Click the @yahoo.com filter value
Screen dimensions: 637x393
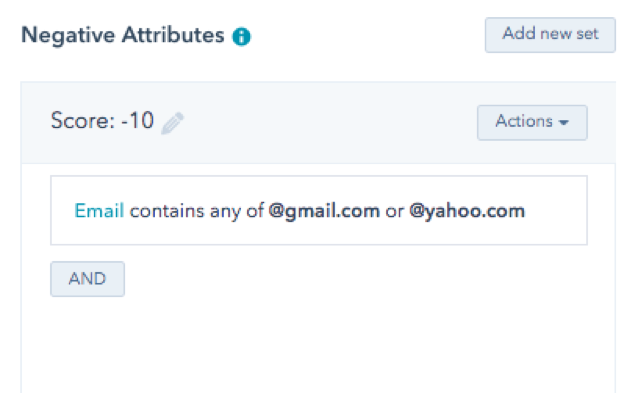click(x=467, y=211)
